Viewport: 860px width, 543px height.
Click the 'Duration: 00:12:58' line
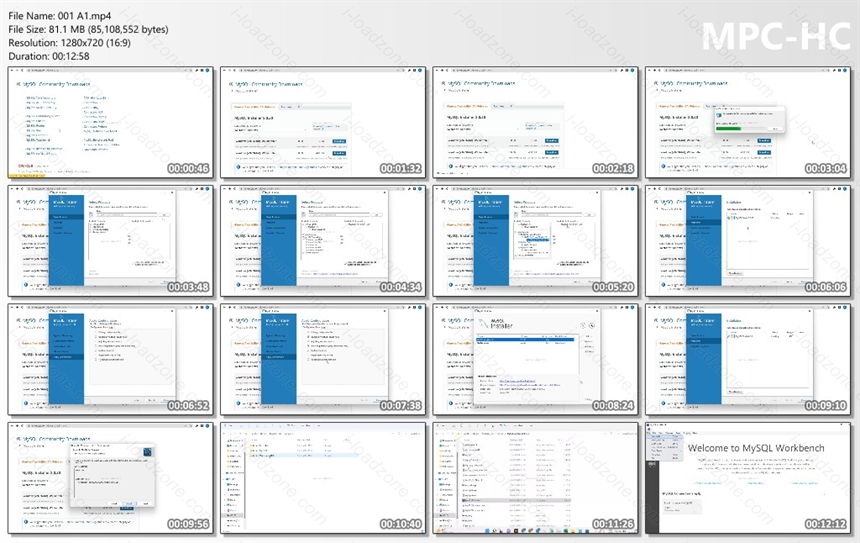click(x=49, y=56)
